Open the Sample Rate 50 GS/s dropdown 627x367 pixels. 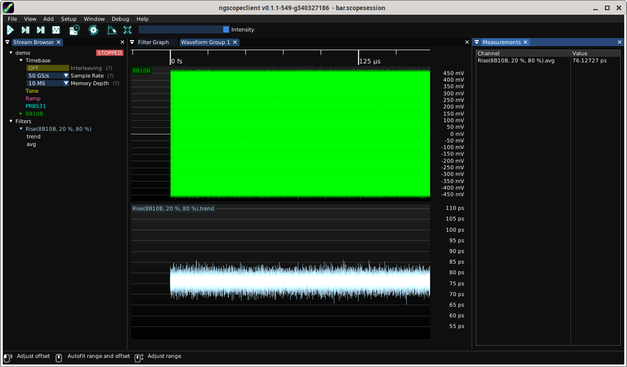(48, 76)
